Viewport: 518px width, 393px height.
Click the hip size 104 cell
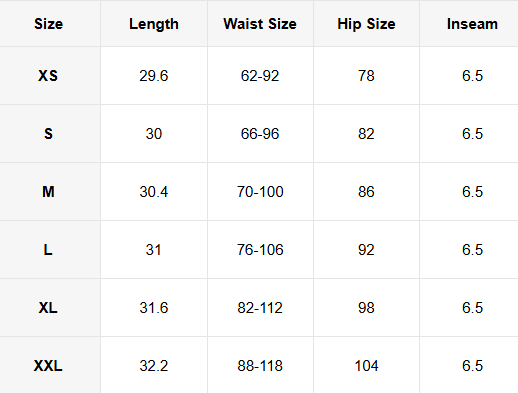click(x=366, y=366)
